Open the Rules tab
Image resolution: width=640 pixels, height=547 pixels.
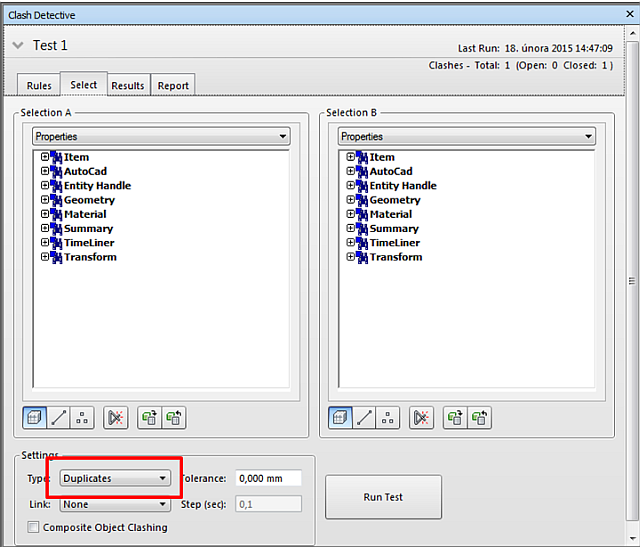pos(39,86)
